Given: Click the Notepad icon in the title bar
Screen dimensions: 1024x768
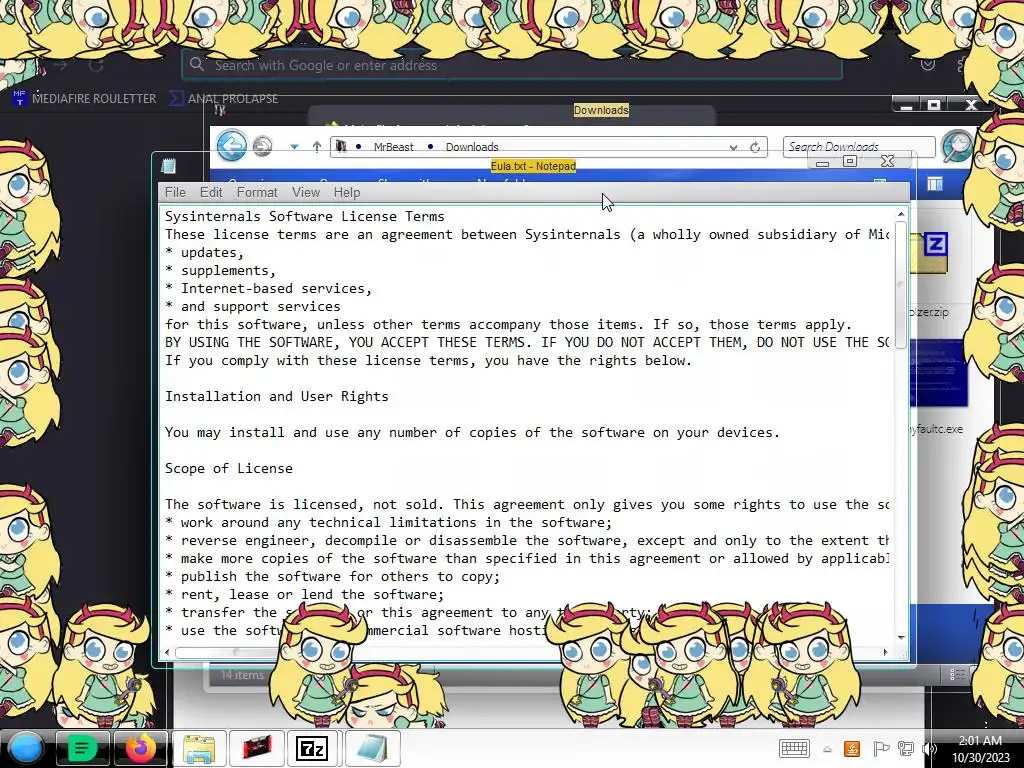Looking at the screenshot, I should (168, 166).
